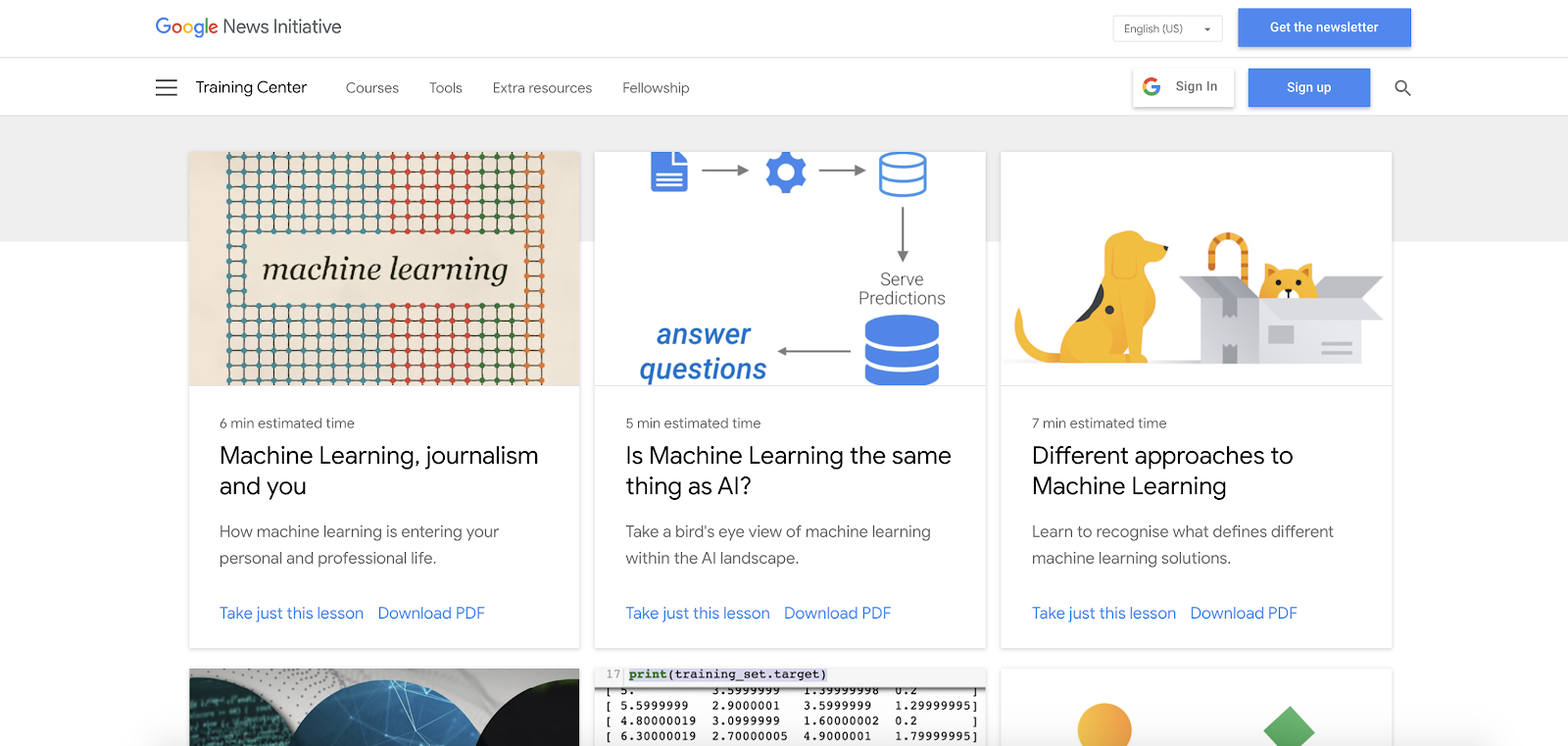
Task: Open the Courses menu item
Action: pos(372,88)
